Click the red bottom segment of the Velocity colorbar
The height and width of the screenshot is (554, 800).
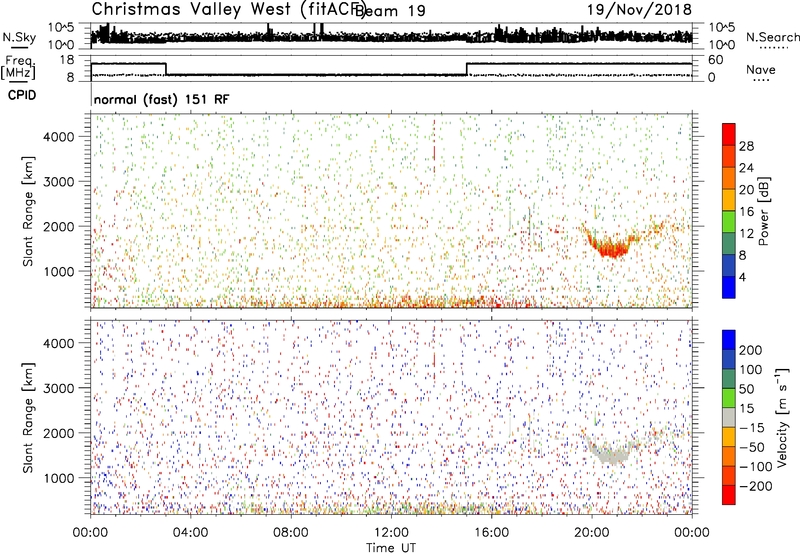click(x=729, y=495)
